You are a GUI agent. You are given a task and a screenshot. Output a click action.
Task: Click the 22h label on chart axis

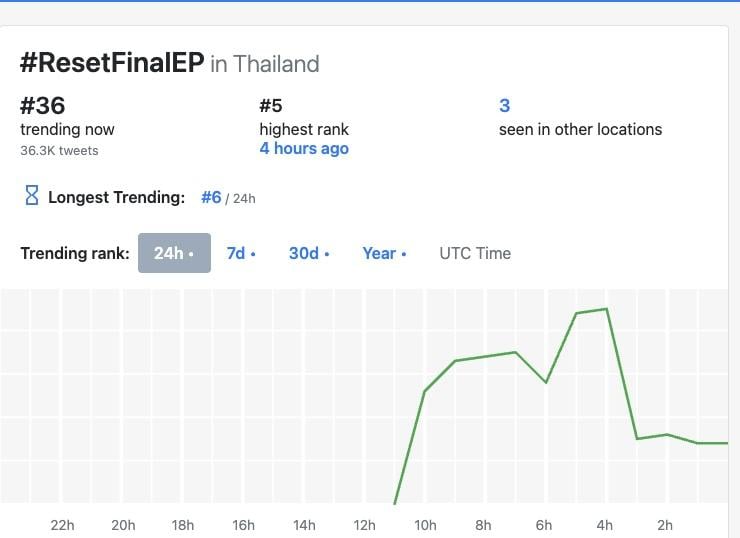pos(62,525)
